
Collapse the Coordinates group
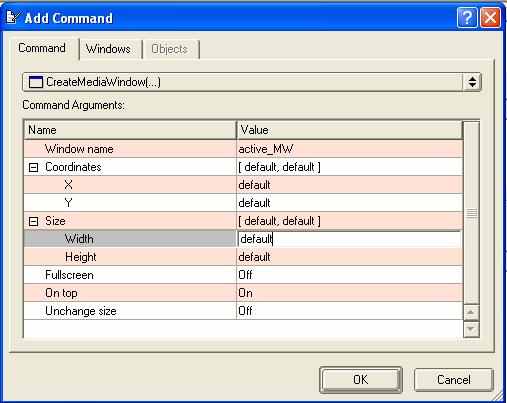33,167
